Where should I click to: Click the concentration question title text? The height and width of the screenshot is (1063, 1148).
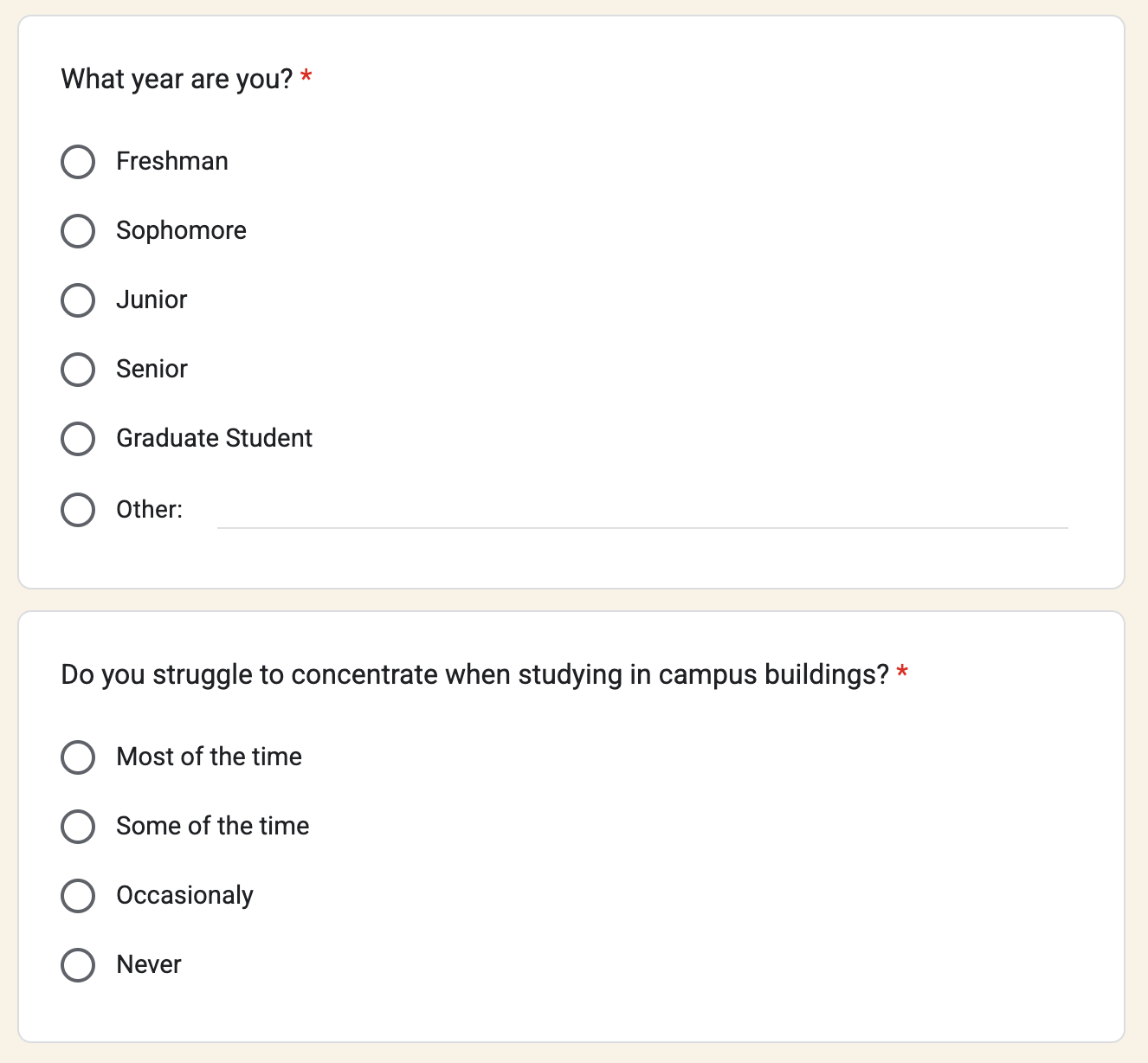click(x=475, y=675)
